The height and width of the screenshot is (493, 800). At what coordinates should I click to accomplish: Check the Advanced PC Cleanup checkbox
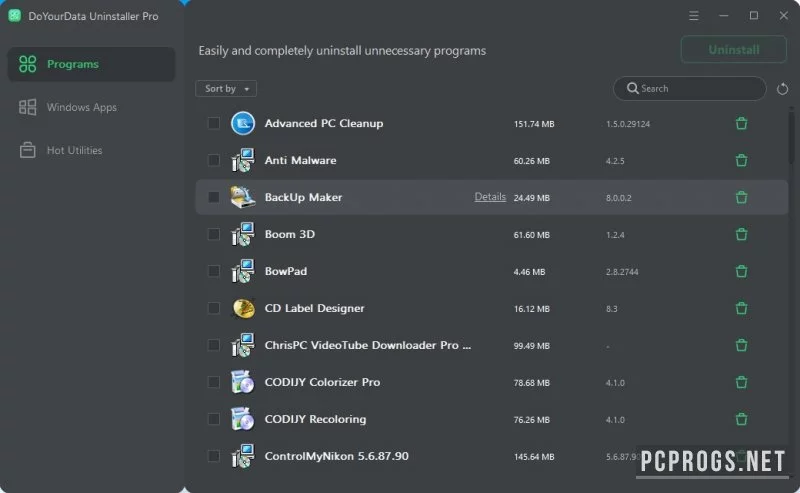point(214,123)
